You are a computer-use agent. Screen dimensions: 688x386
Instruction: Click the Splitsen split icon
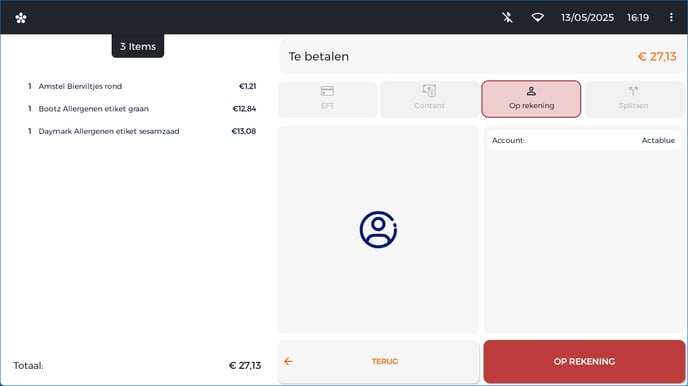(x=633, y=91)
